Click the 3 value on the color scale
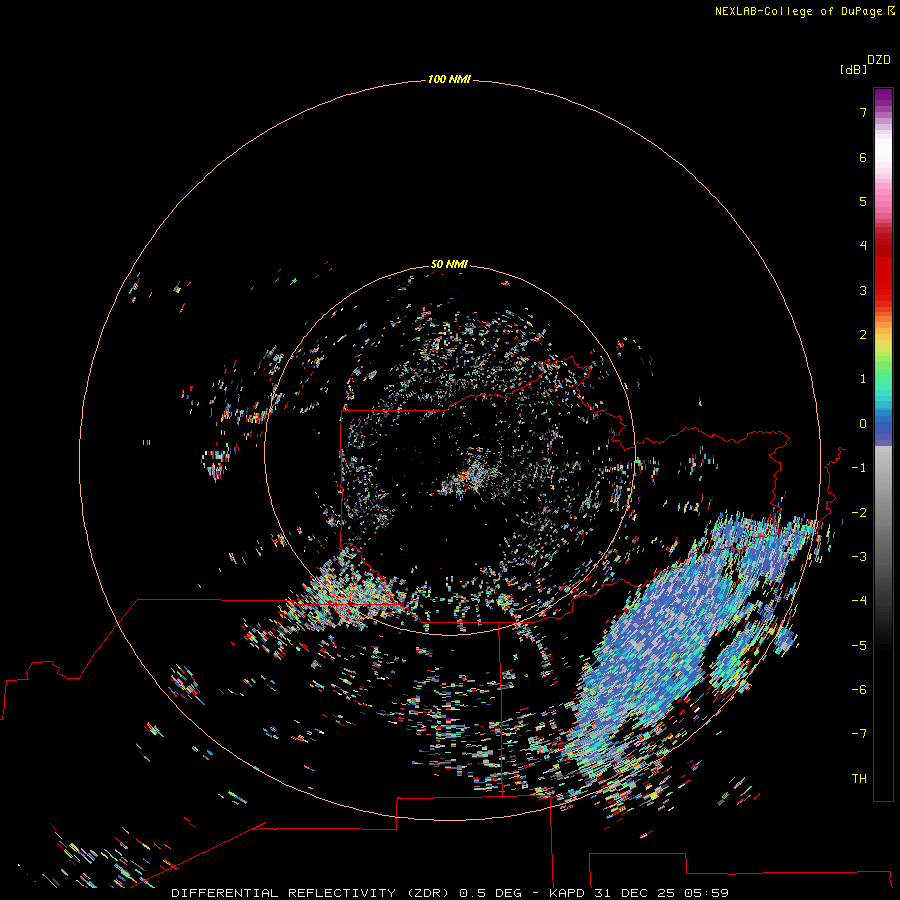Viewport: 900px width, 900px height. pyautogui.click(x=863, y=290)
